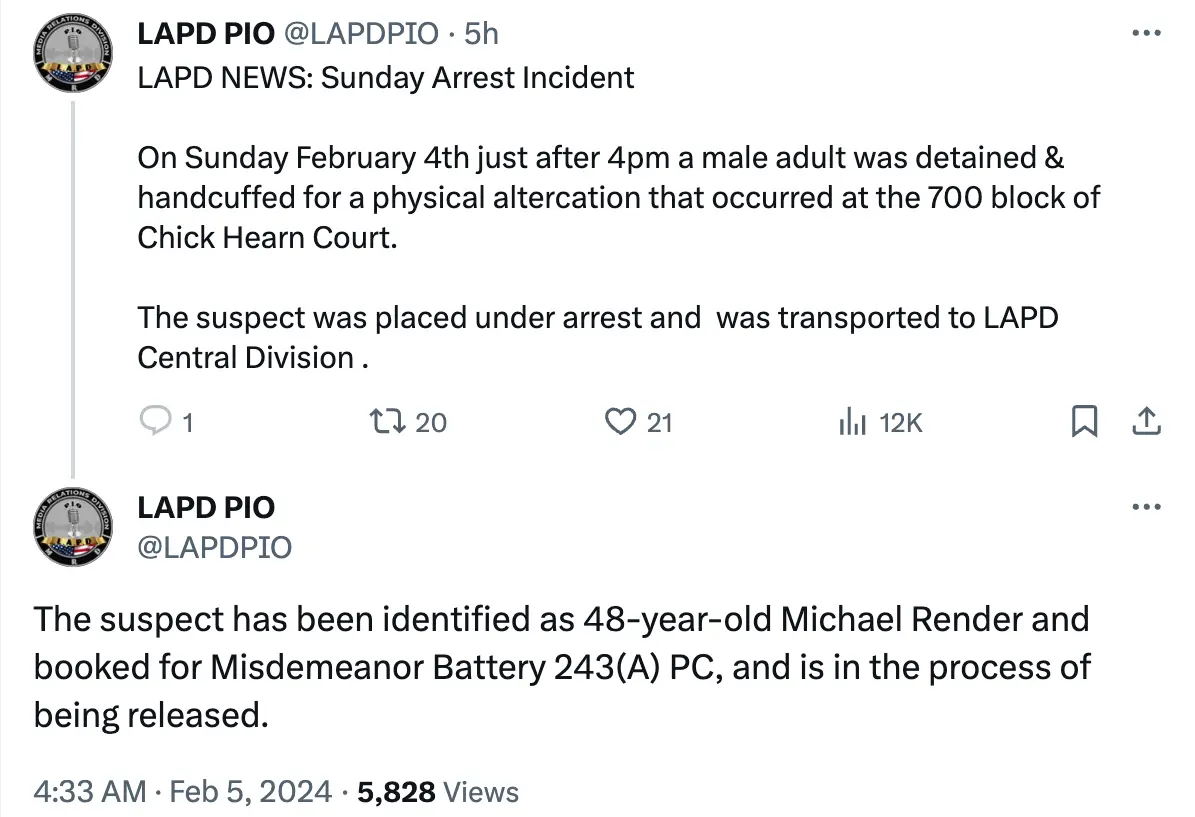Share the LAPD NEWS tweet
The height and width of the screenshot is (817, 1195).
[1146, 422]
